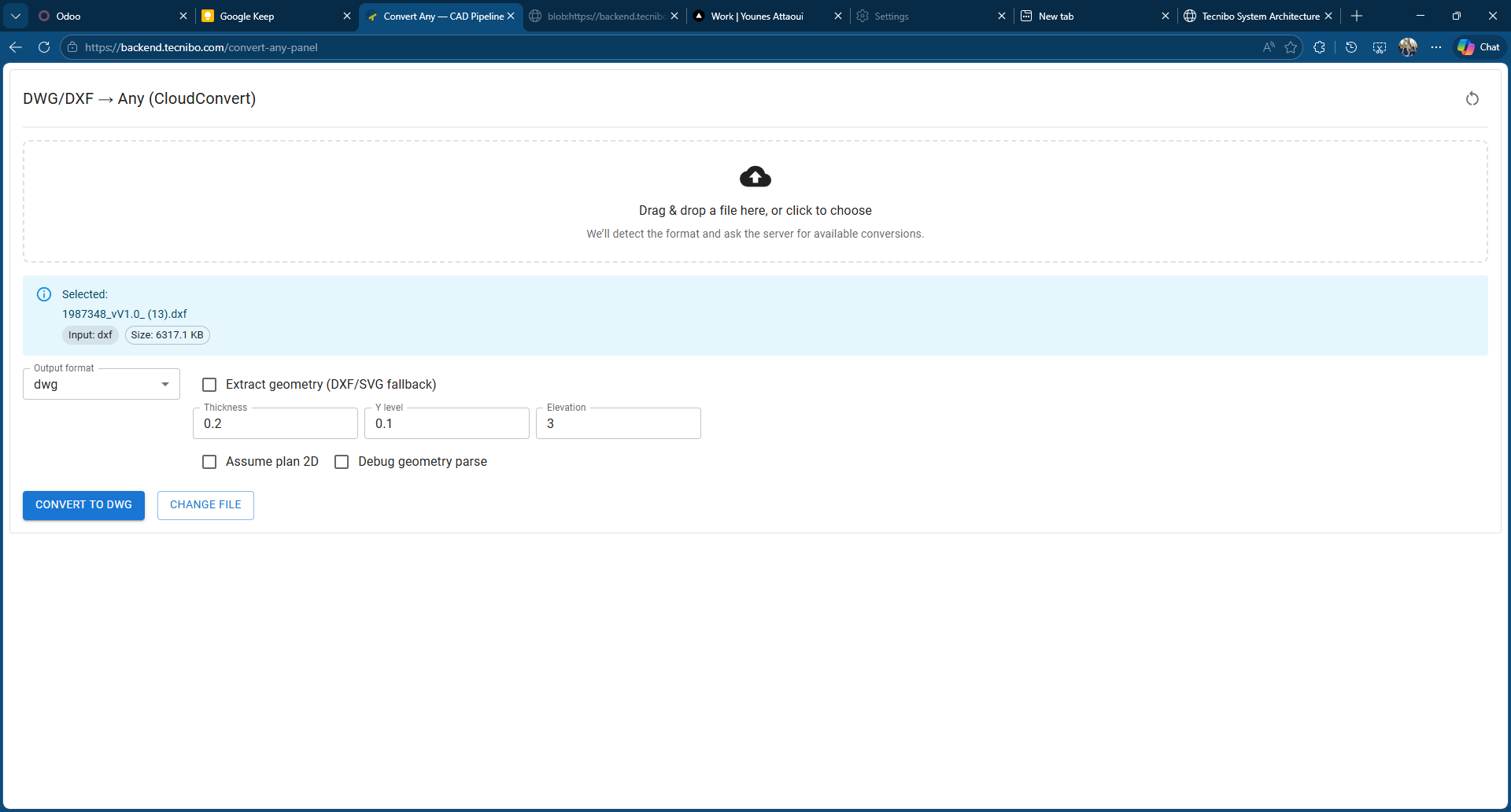The height and width of the screenshot is (812, 1511).
Task: Open browser extensions puzzle icon
Action: pyautogui.click(x=1320, y=47)
